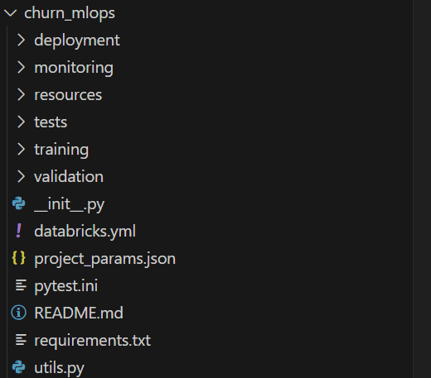Open the requirements.txt file
Screen dimensions: 431x378
tap(92, 341)
